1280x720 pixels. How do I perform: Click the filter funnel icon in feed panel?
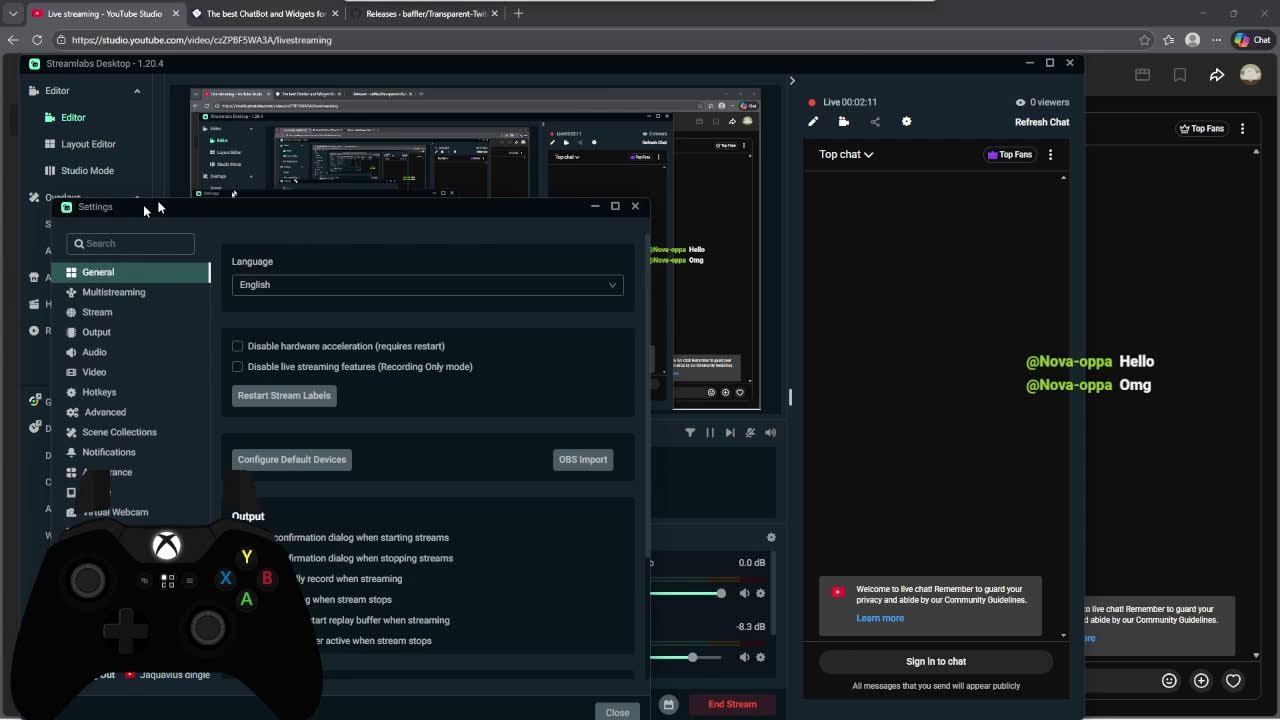point(690,433)
